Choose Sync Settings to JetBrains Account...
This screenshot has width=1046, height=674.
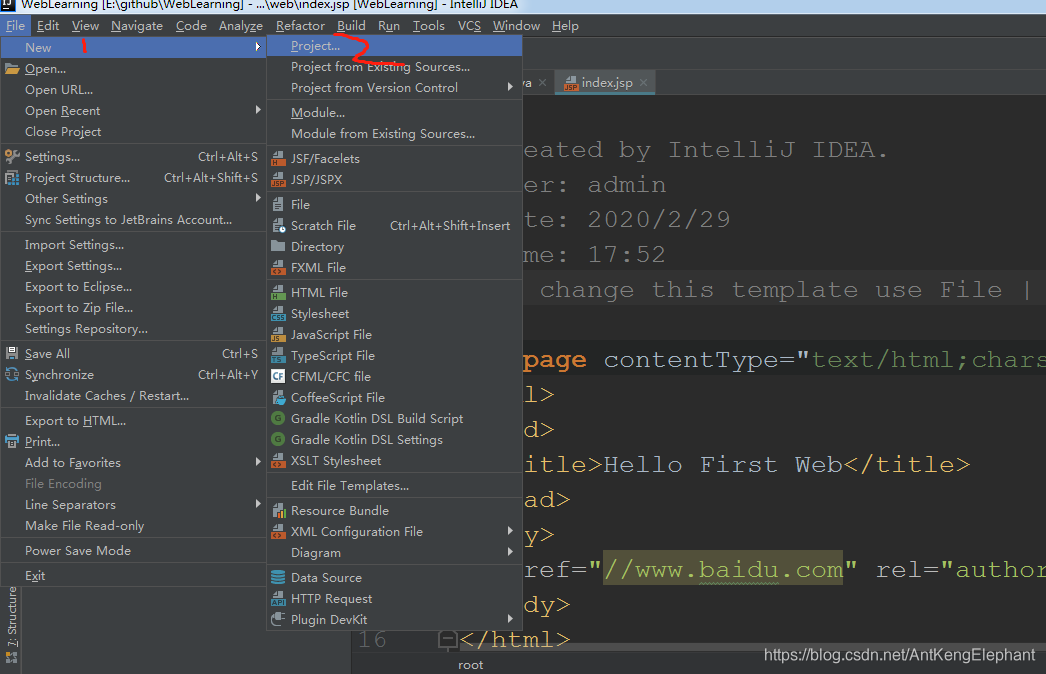[133, 220]
